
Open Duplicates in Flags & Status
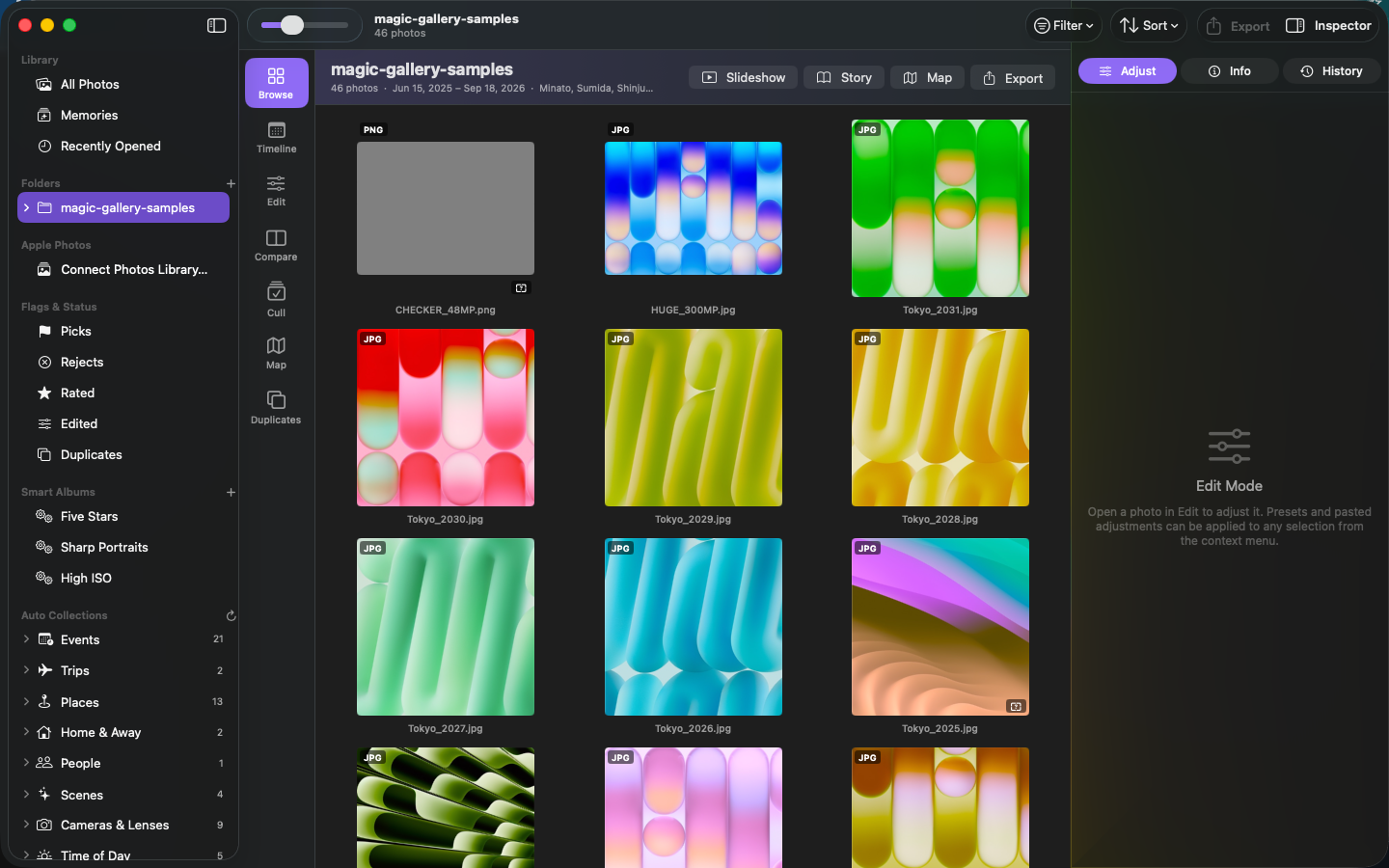(123, 455)
